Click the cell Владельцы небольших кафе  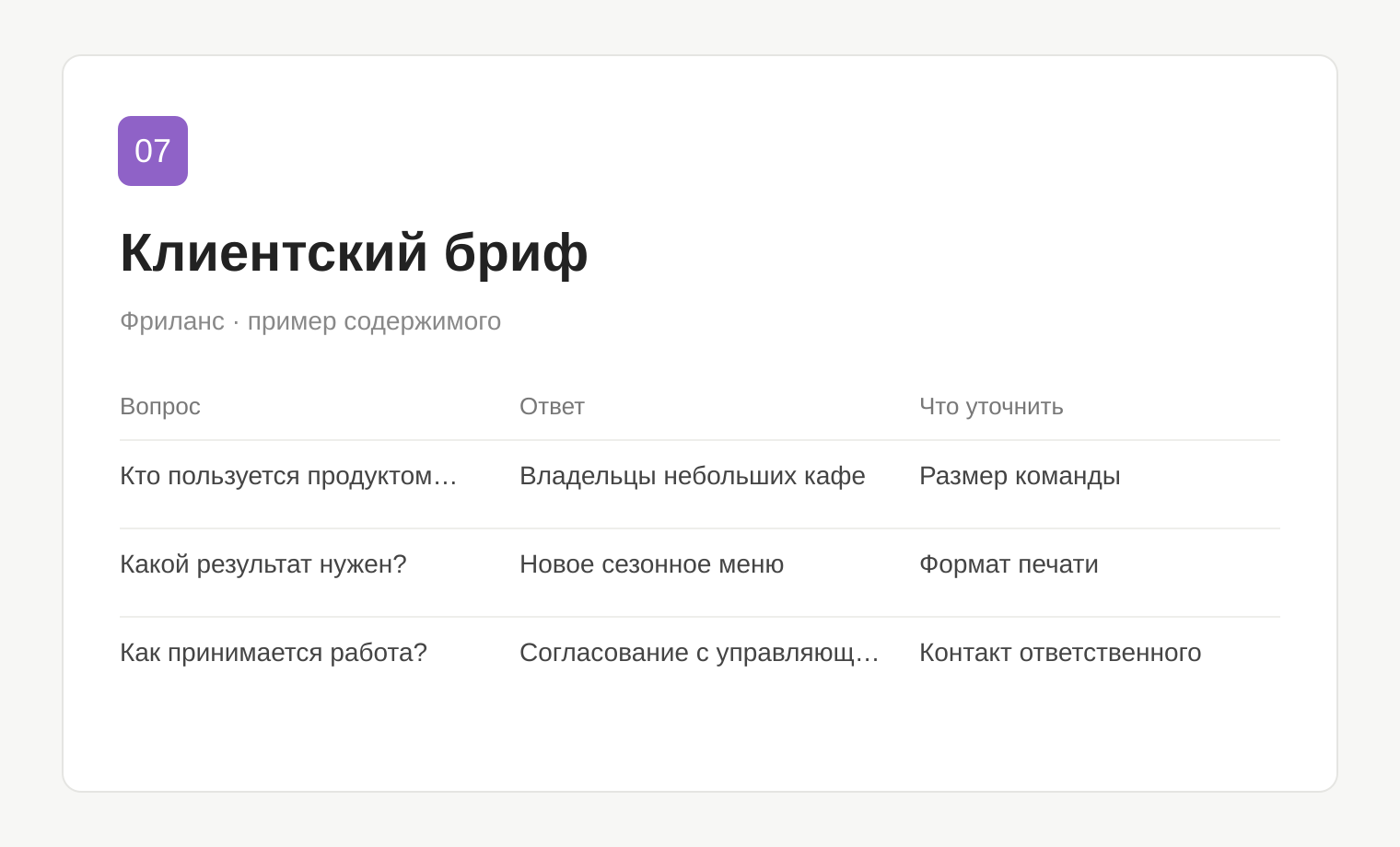693,476
